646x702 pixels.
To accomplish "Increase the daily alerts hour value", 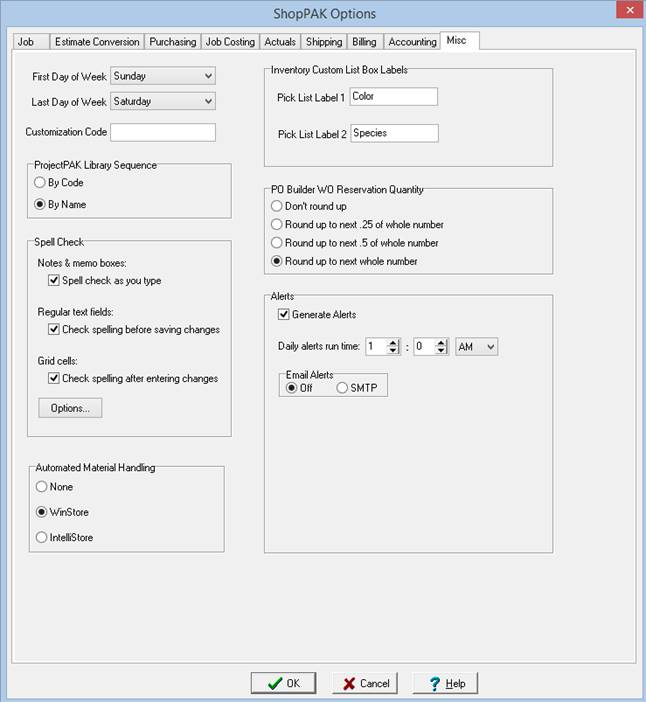I will point(393,342).
